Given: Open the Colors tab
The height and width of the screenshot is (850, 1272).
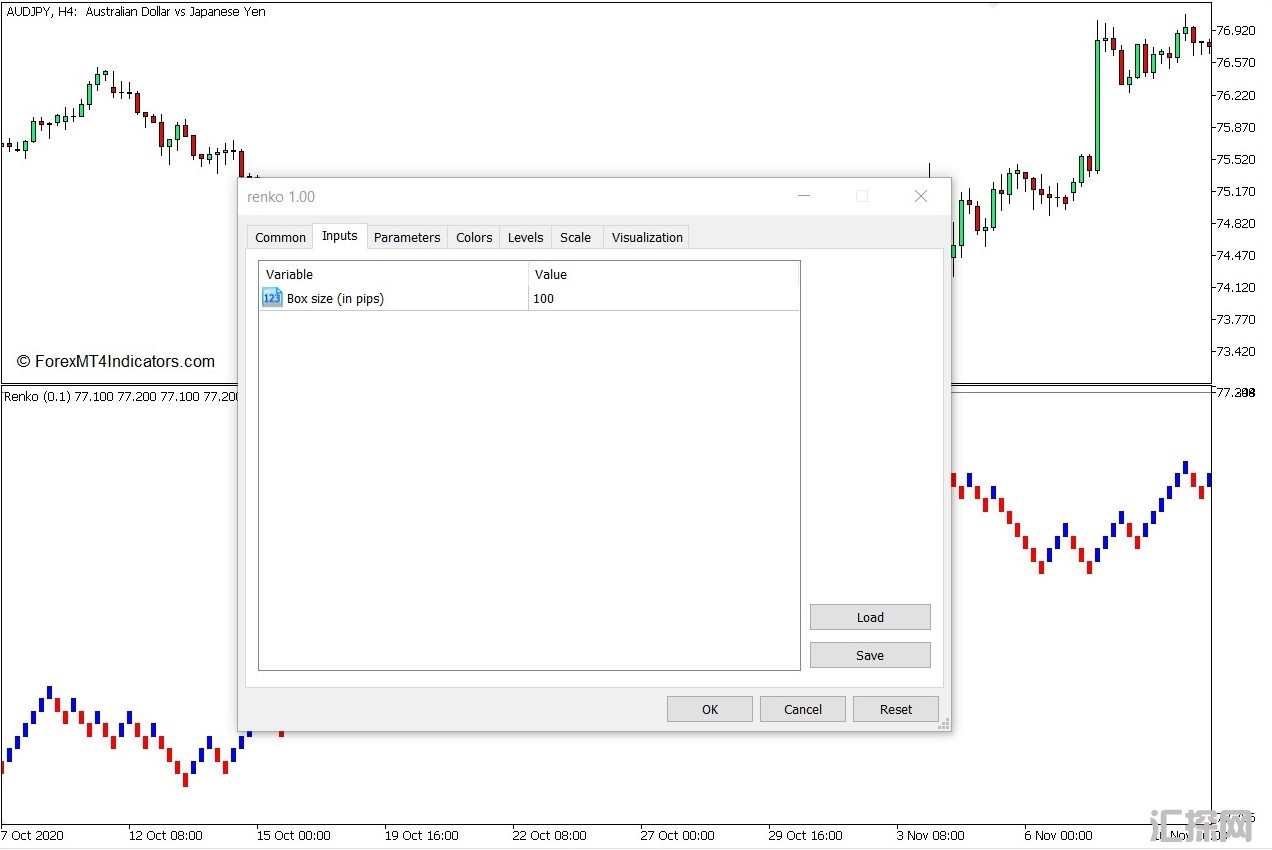Looking at the screenshot, I should [474, 237].
